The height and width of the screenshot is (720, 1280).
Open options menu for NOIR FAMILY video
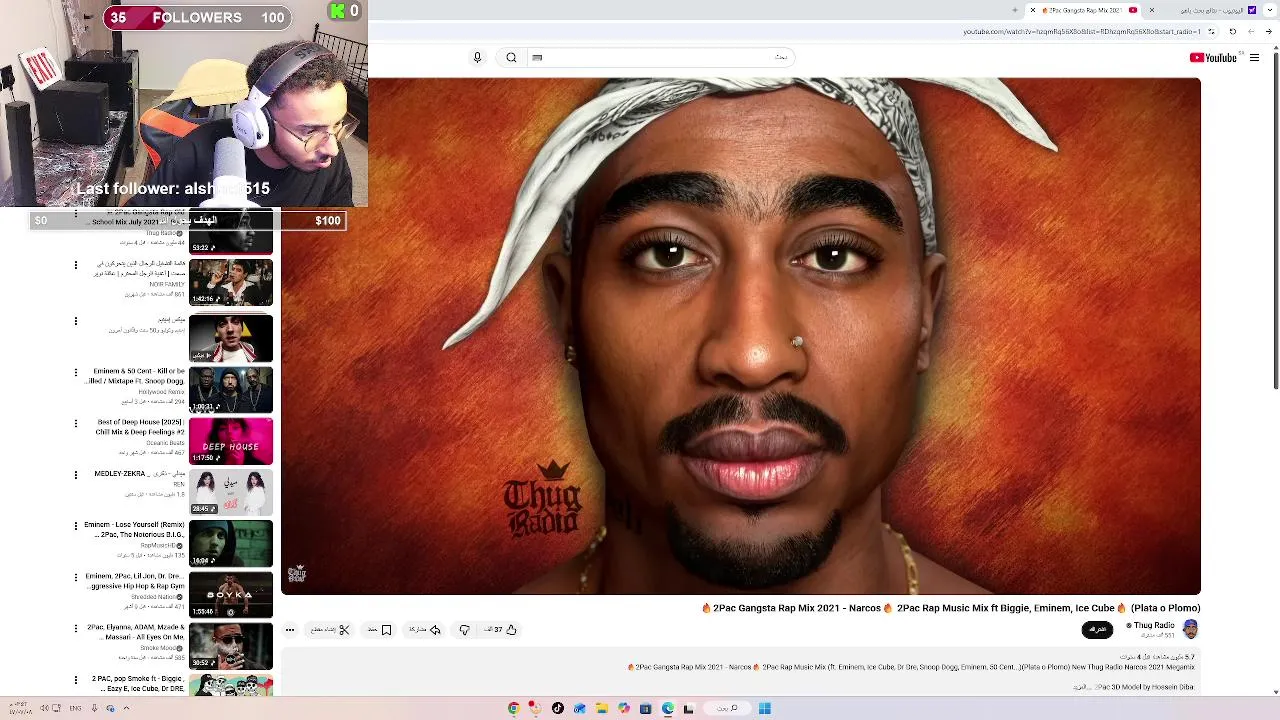click(x=75, y=265)
